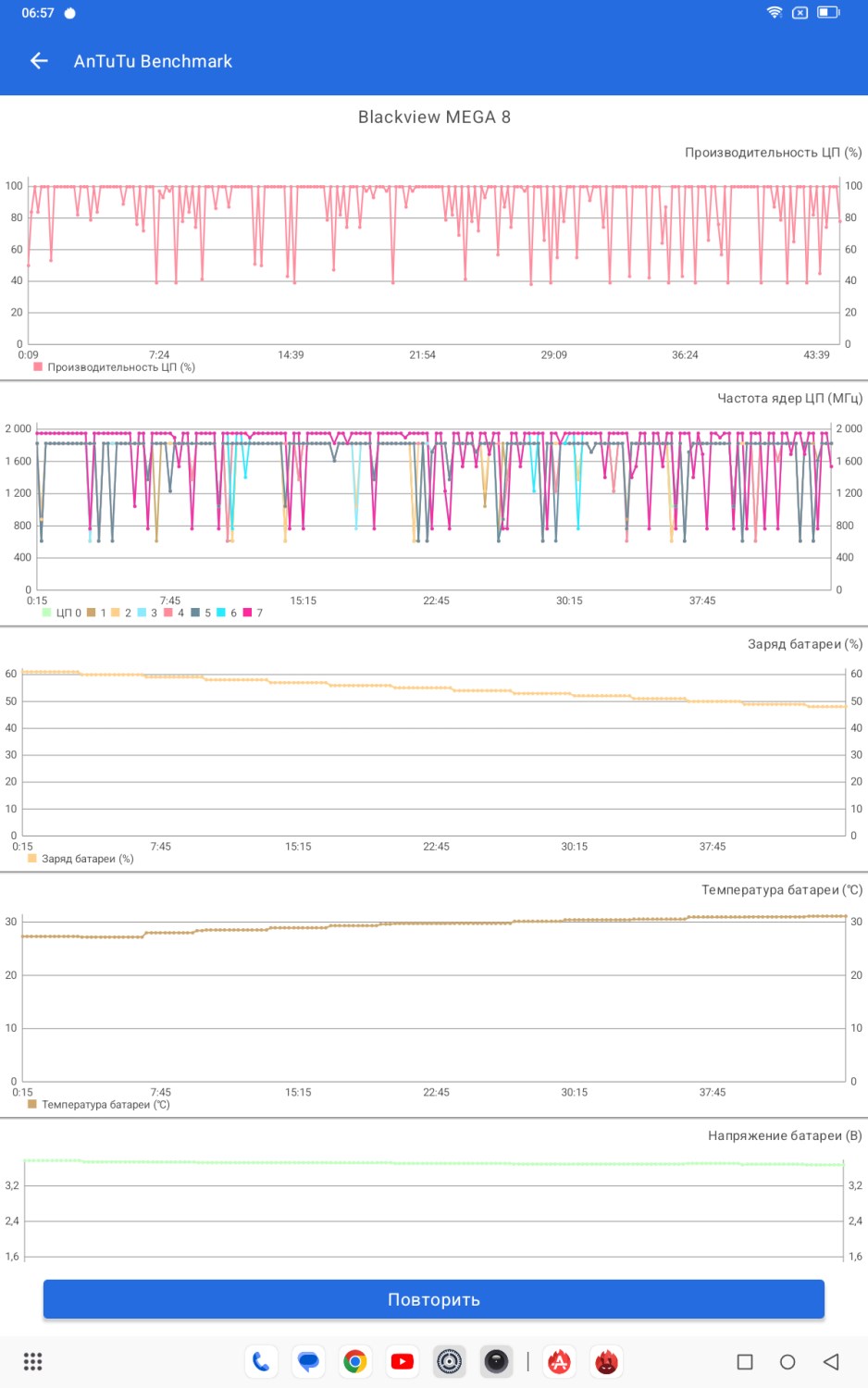Open the app drawer grid icon
The height and width of the screenshot is (1388, 868).
click(x=32, y=1361)
